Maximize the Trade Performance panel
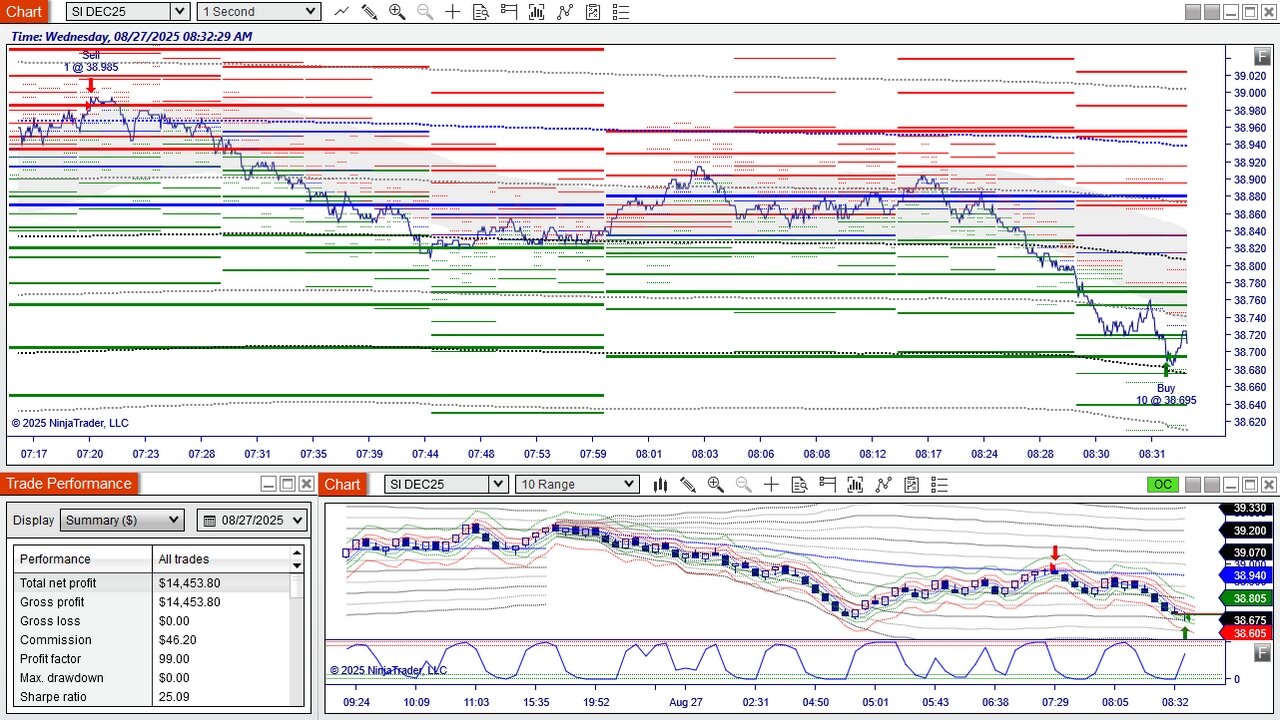Screen dimensions: 1280x720 pos(287,484)
